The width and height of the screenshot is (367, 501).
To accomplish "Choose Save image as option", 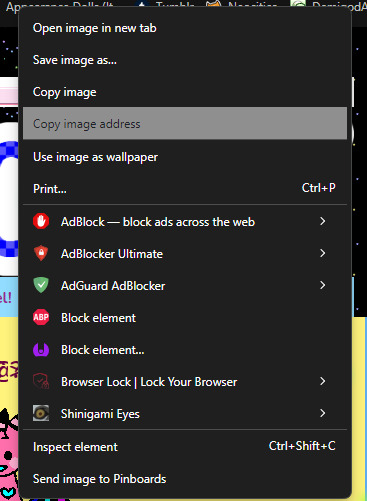I will (x=185, y=60).
